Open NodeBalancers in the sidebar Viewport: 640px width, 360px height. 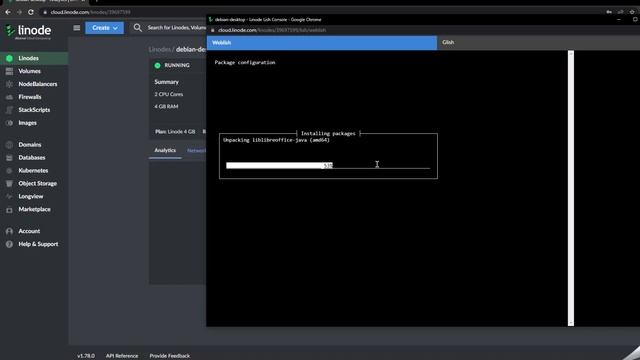click(38, 84)
